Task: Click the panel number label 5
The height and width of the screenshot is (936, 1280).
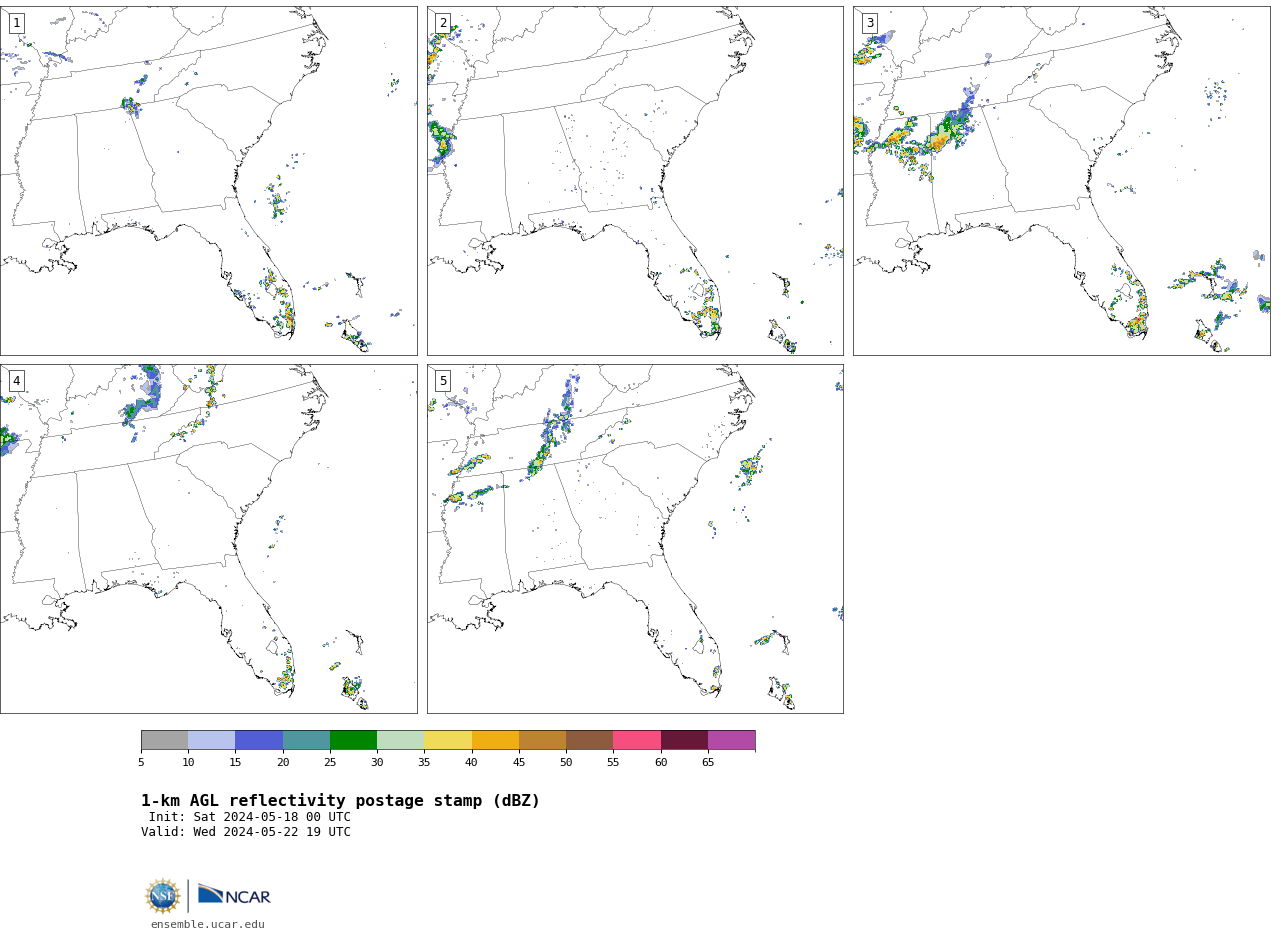Action: (x=443, y=381)
